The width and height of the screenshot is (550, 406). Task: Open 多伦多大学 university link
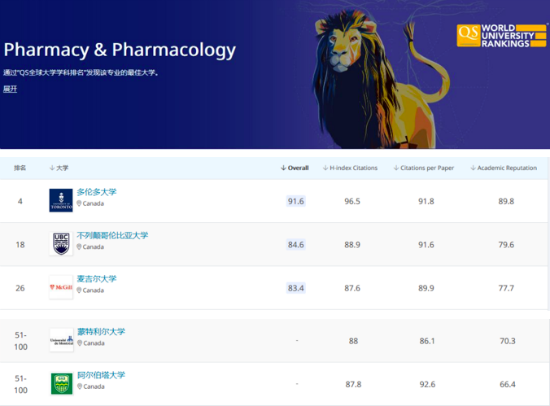[x=96, y=192]
